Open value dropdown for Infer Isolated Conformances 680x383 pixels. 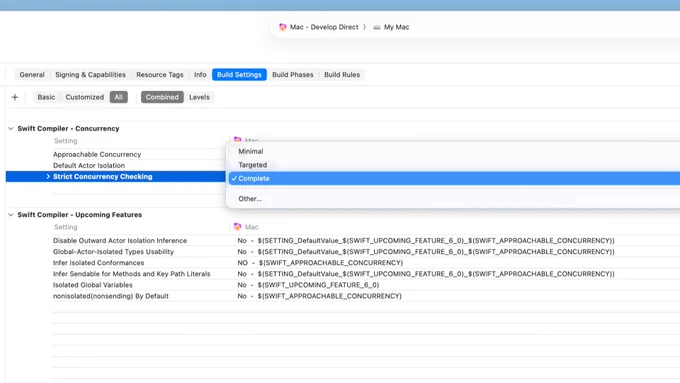(320, 263)
